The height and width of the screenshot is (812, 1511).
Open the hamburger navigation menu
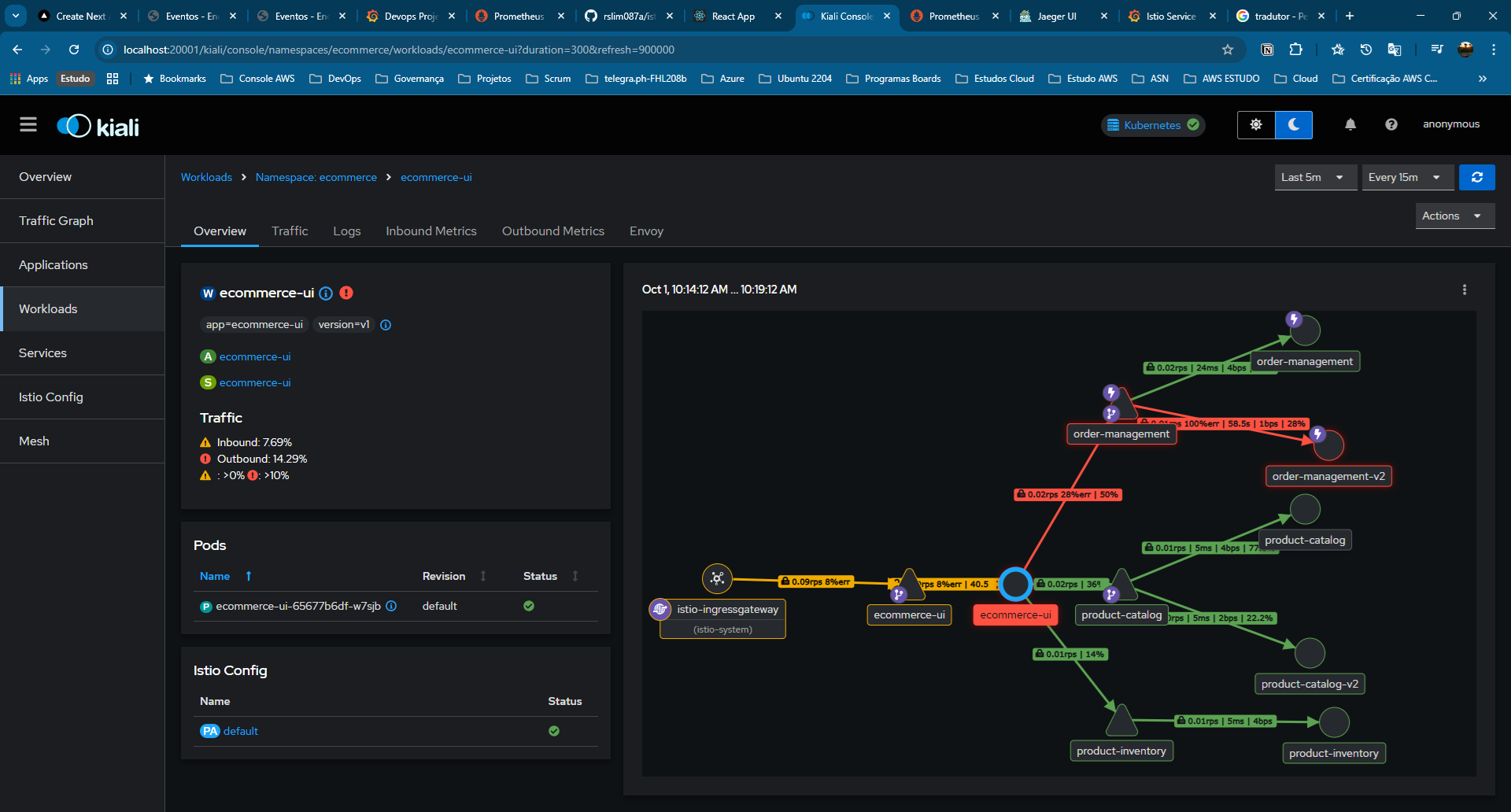point(28,125)
